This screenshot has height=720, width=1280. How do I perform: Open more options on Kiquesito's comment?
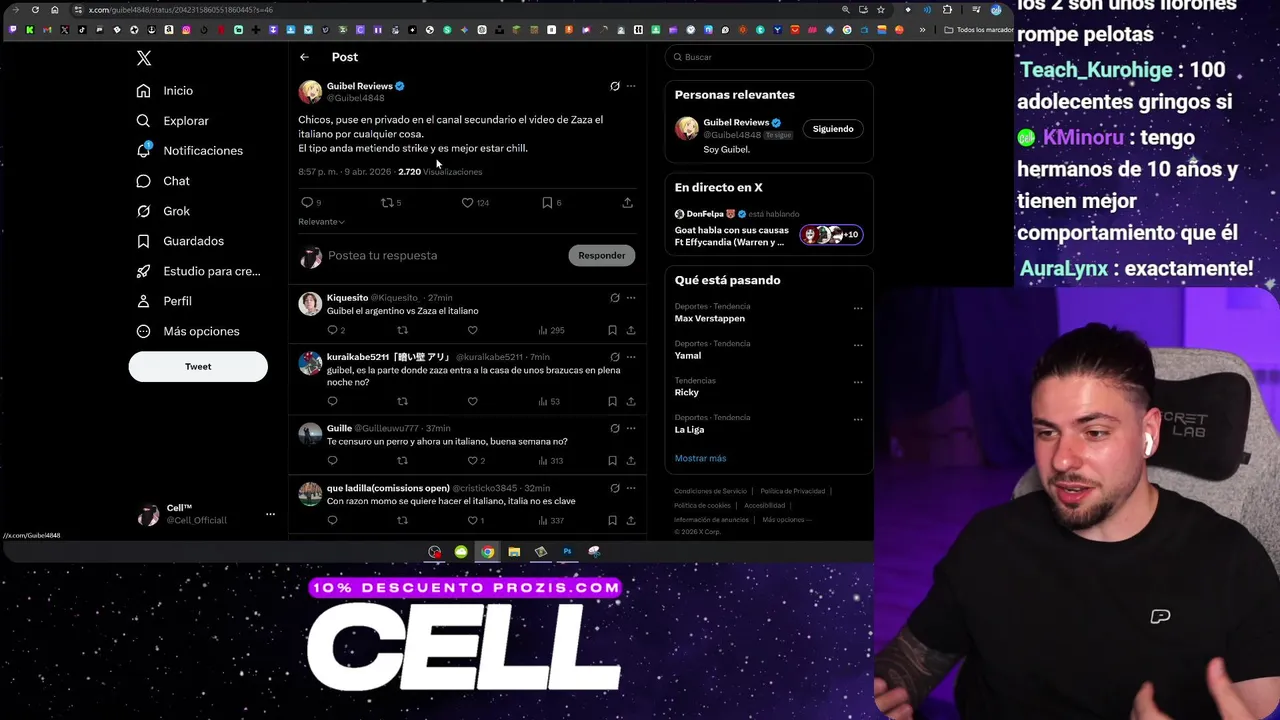click(631, 298)
